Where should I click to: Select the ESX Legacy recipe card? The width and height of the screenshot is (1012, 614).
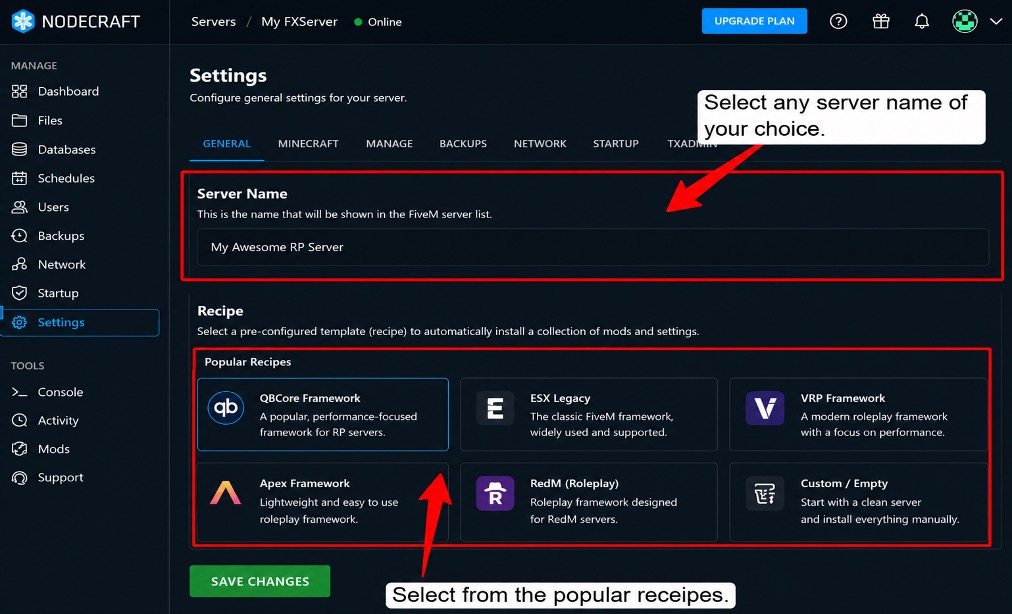[589, 414]
